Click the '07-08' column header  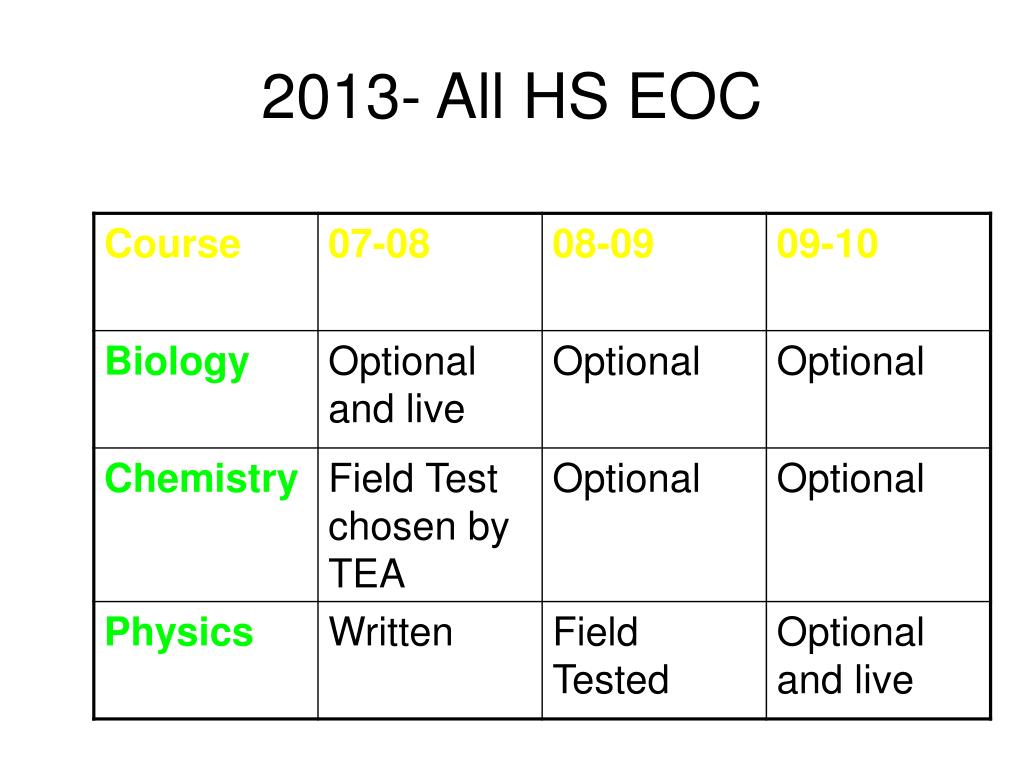click(430, 272)
